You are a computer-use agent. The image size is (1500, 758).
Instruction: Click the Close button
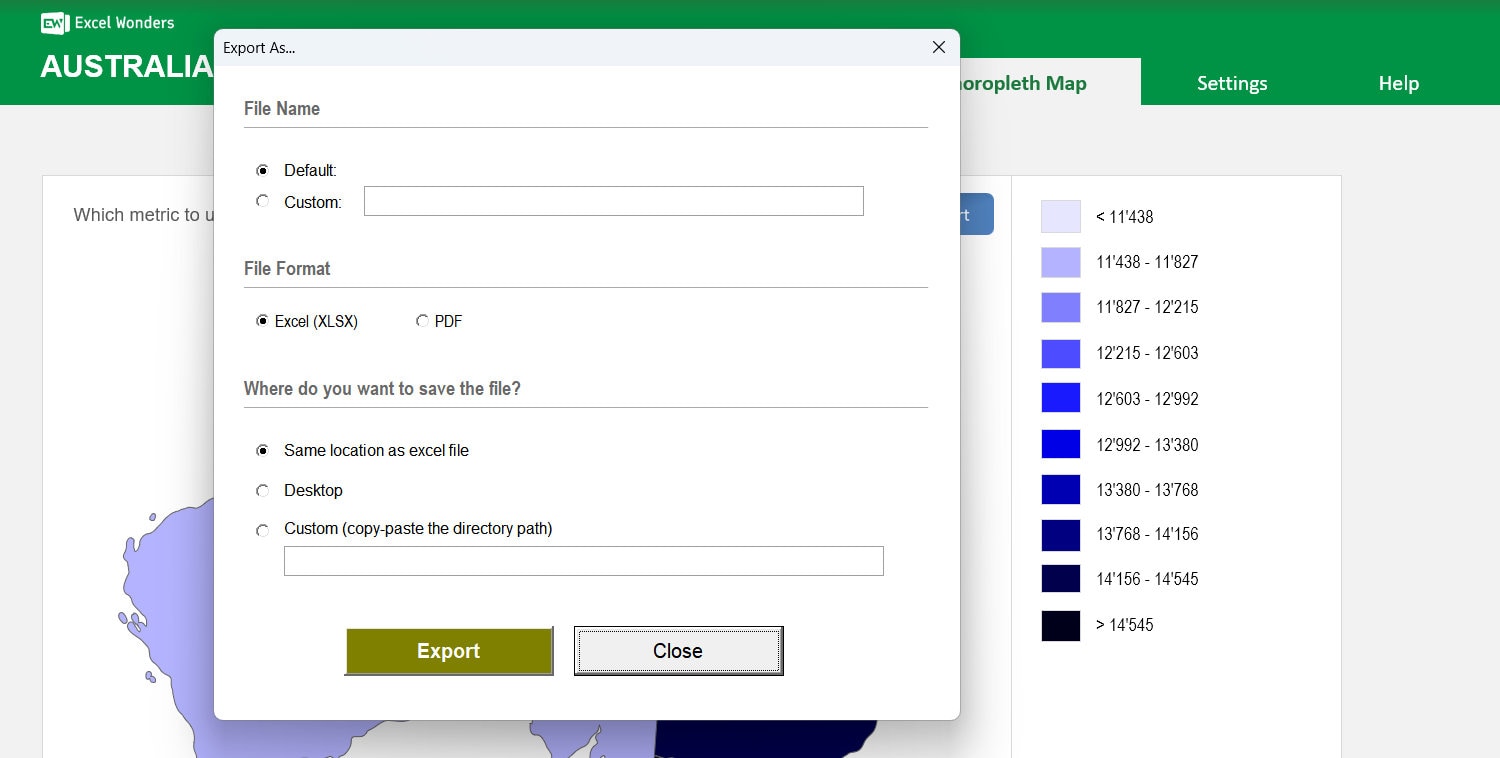pyautogui.click(x=678, y=651)
